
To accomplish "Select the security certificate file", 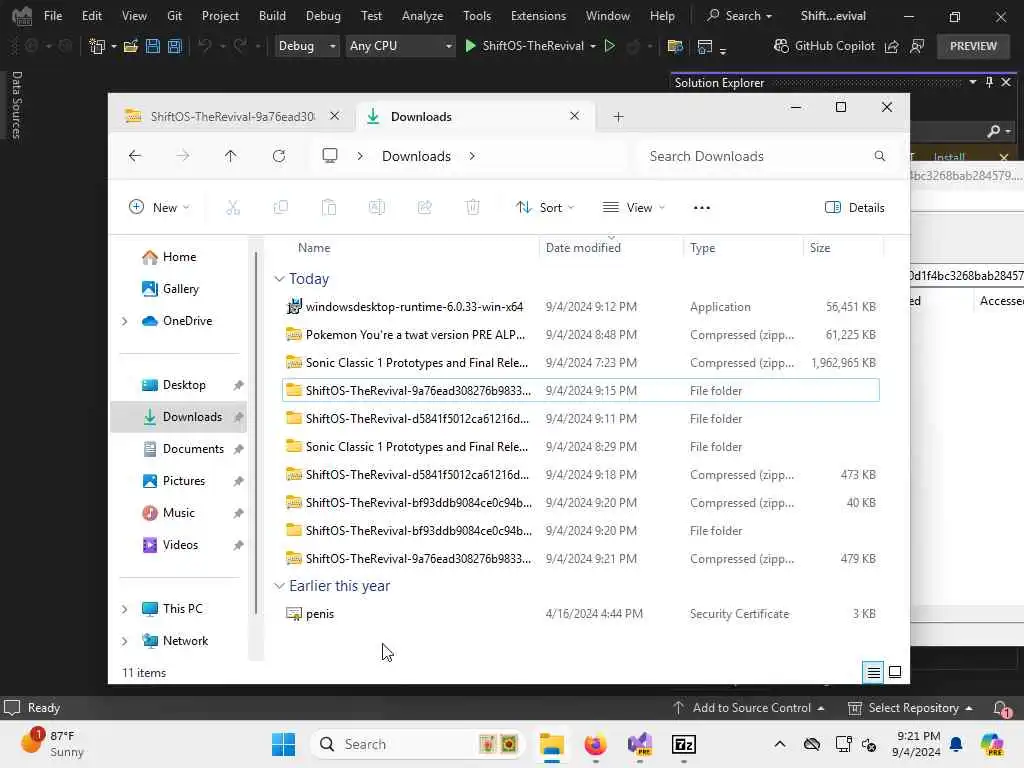I will click(x=581, y=614).
